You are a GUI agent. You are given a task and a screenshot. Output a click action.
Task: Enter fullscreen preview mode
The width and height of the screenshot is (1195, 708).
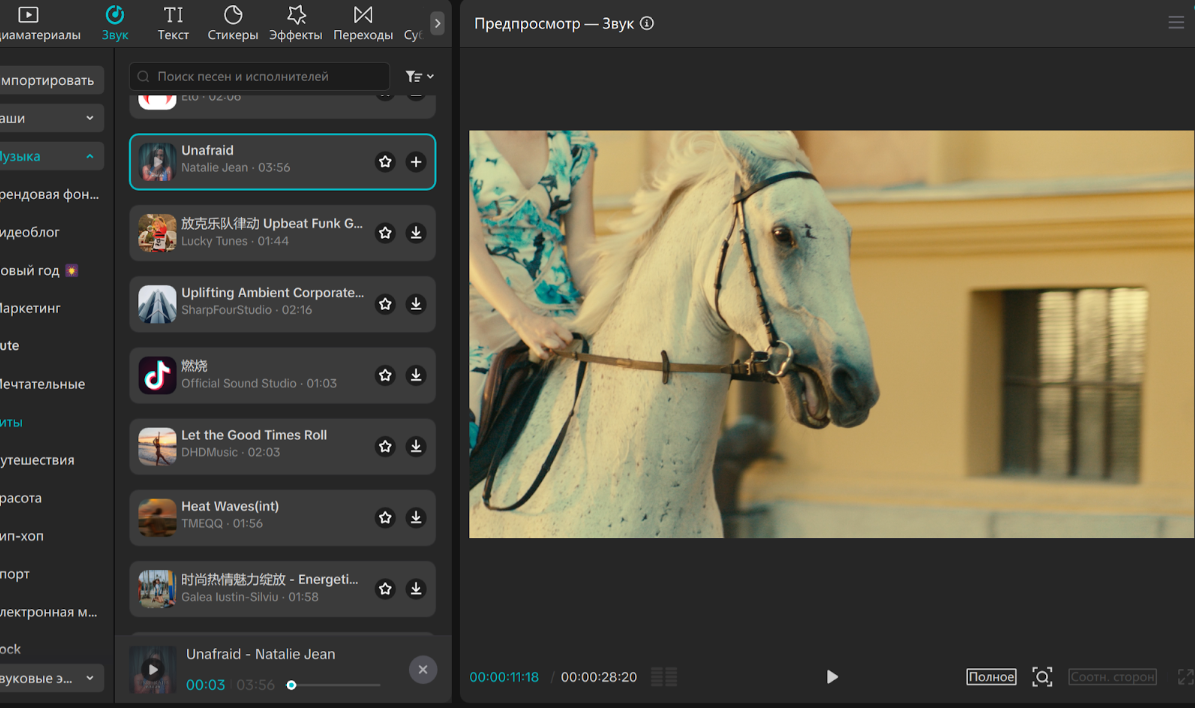click(1185, 677)
